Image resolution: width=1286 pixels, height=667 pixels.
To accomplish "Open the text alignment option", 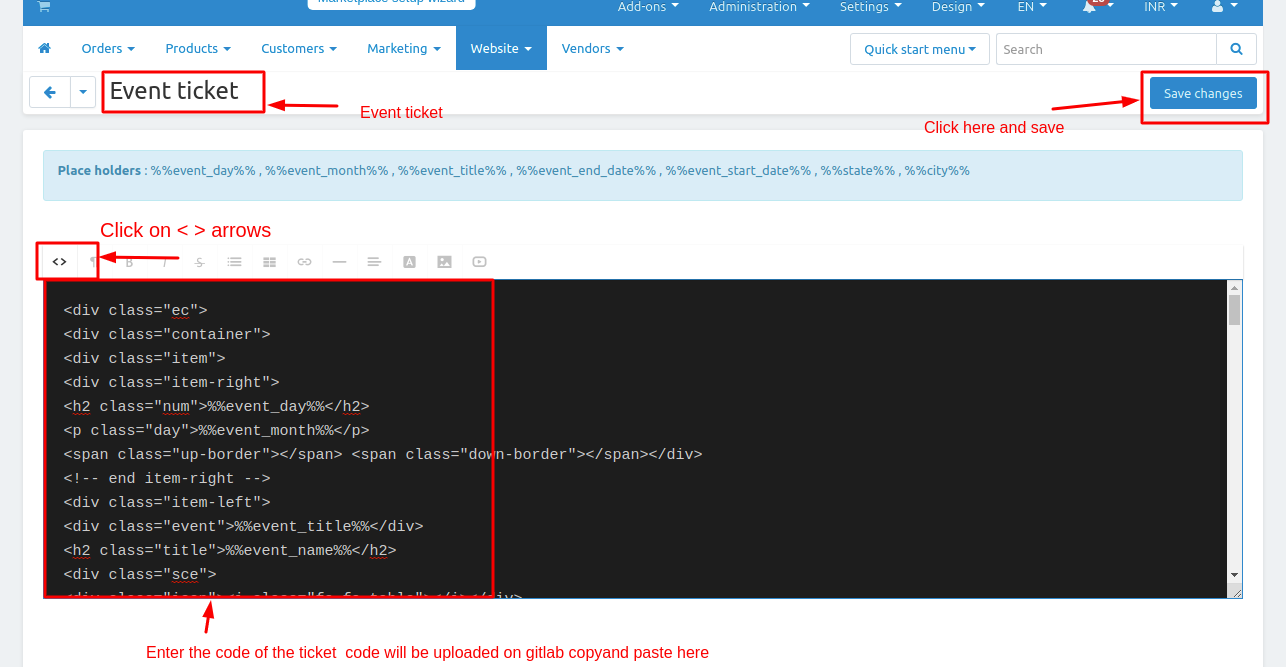I will click(x=374, y=262).
